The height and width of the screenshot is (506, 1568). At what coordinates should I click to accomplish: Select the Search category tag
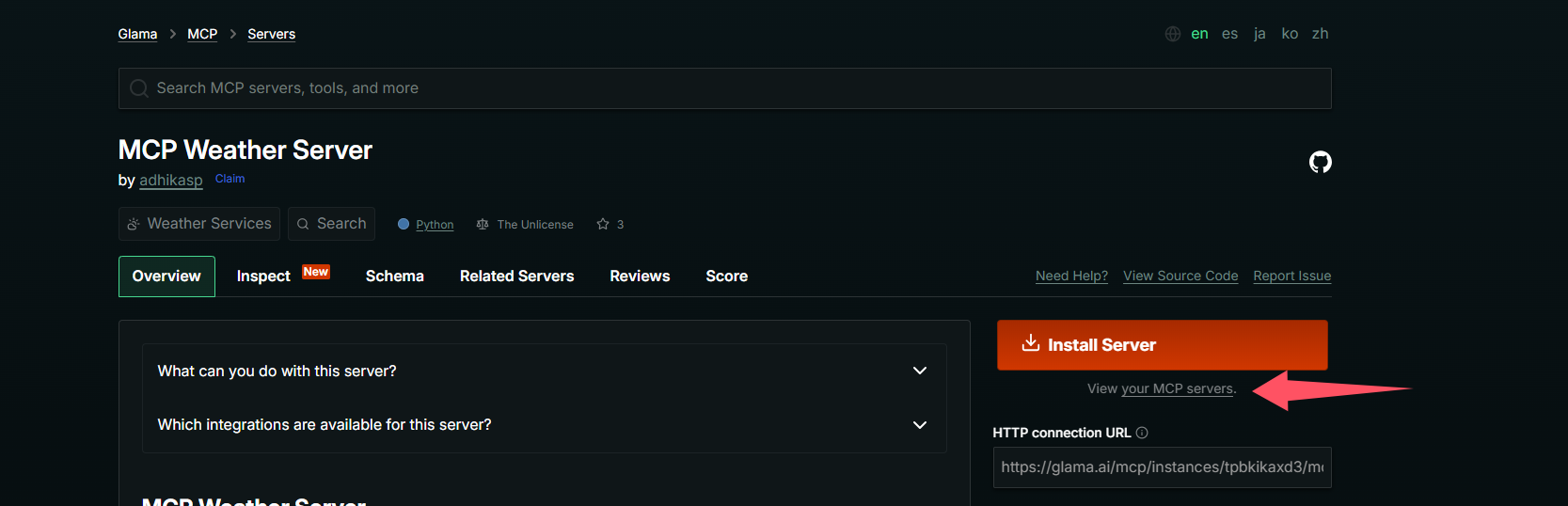331,224
